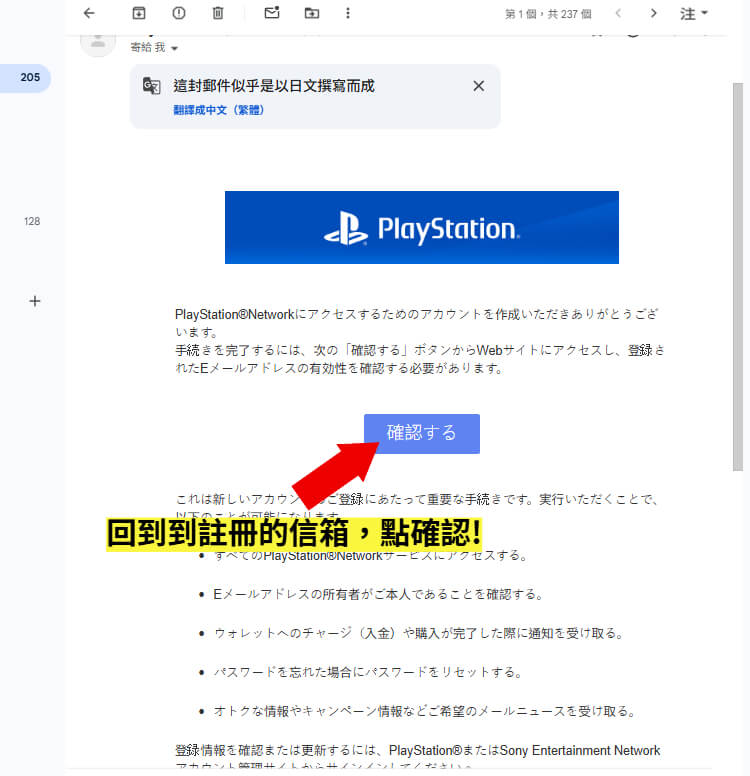This screenshot has width=750, height=776.
Task: Click the PlayStation banner image
Action: 422,228
